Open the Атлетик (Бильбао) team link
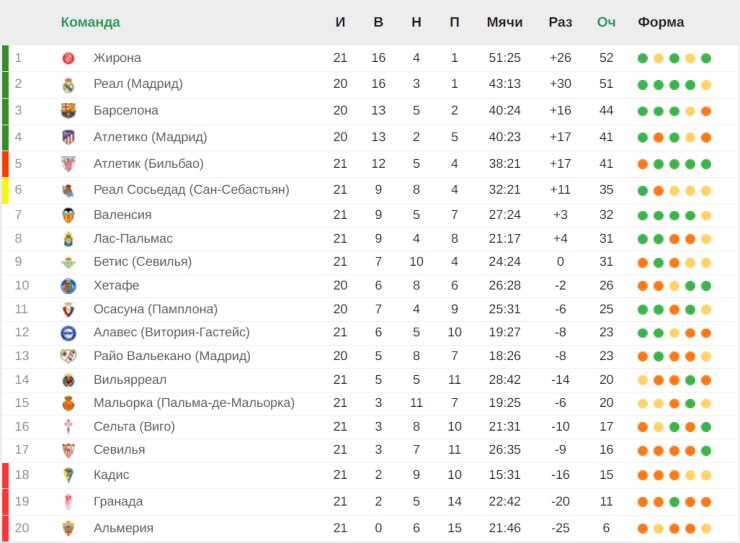Screen dimensions: 740x543 (x=149, y=164)
